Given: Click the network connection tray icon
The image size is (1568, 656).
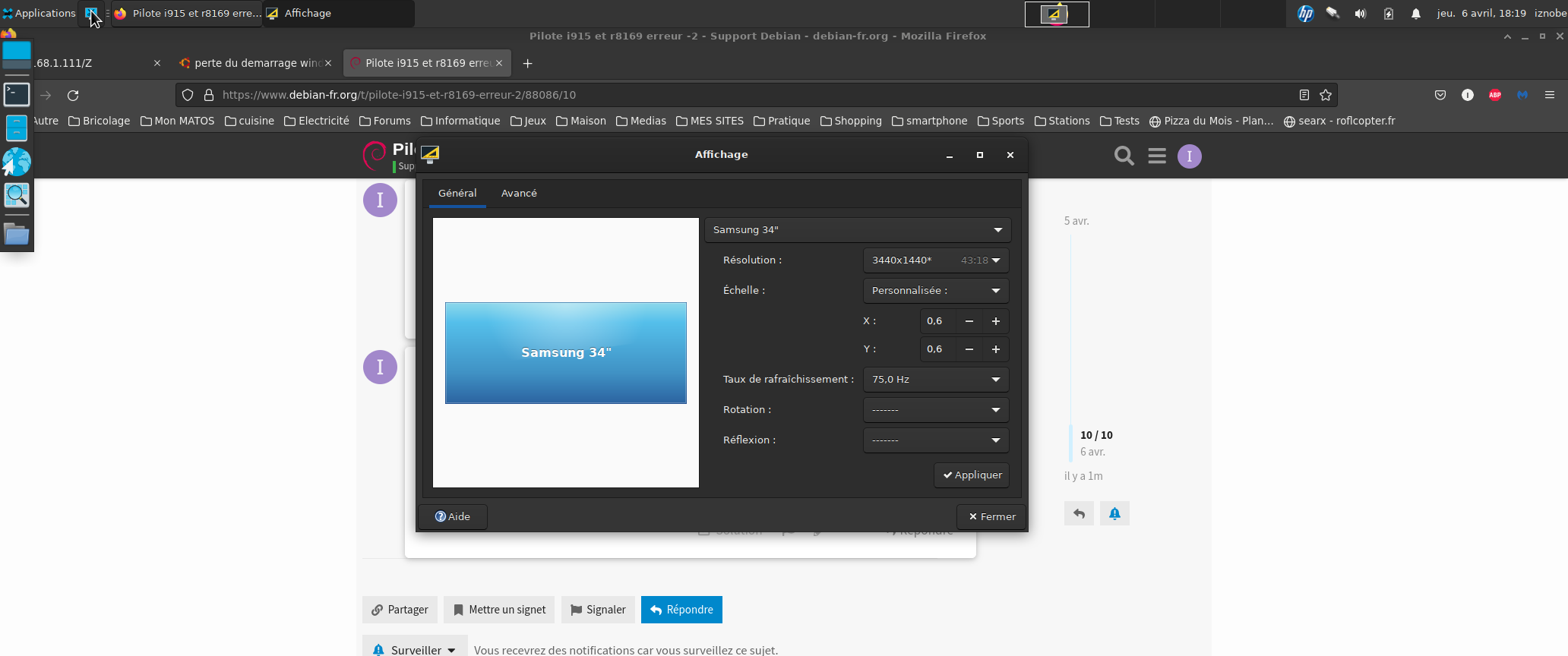Looking at the screenshot, I should pyautogui.click(x=1332, y=13).
